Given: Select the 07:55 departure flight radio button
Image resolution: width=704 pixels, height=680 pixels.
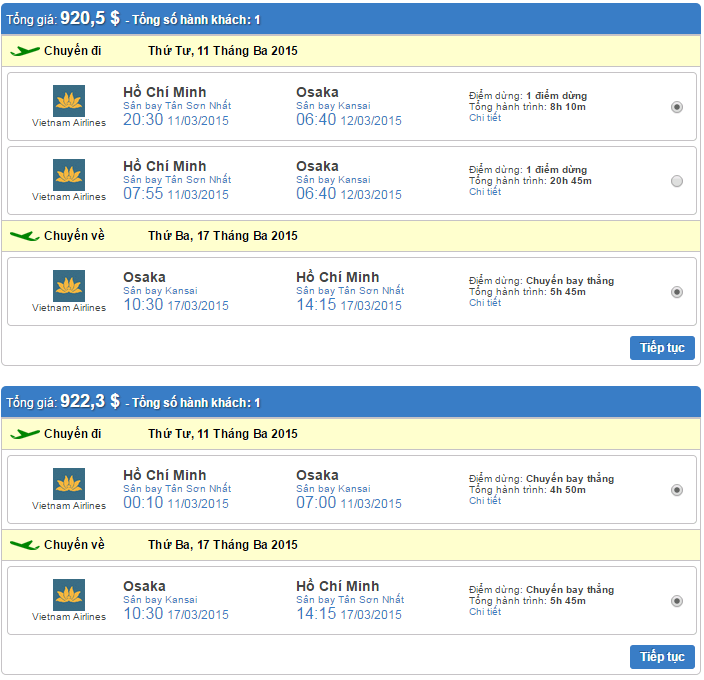Looking at the screenshot, I should click(677, 181).
